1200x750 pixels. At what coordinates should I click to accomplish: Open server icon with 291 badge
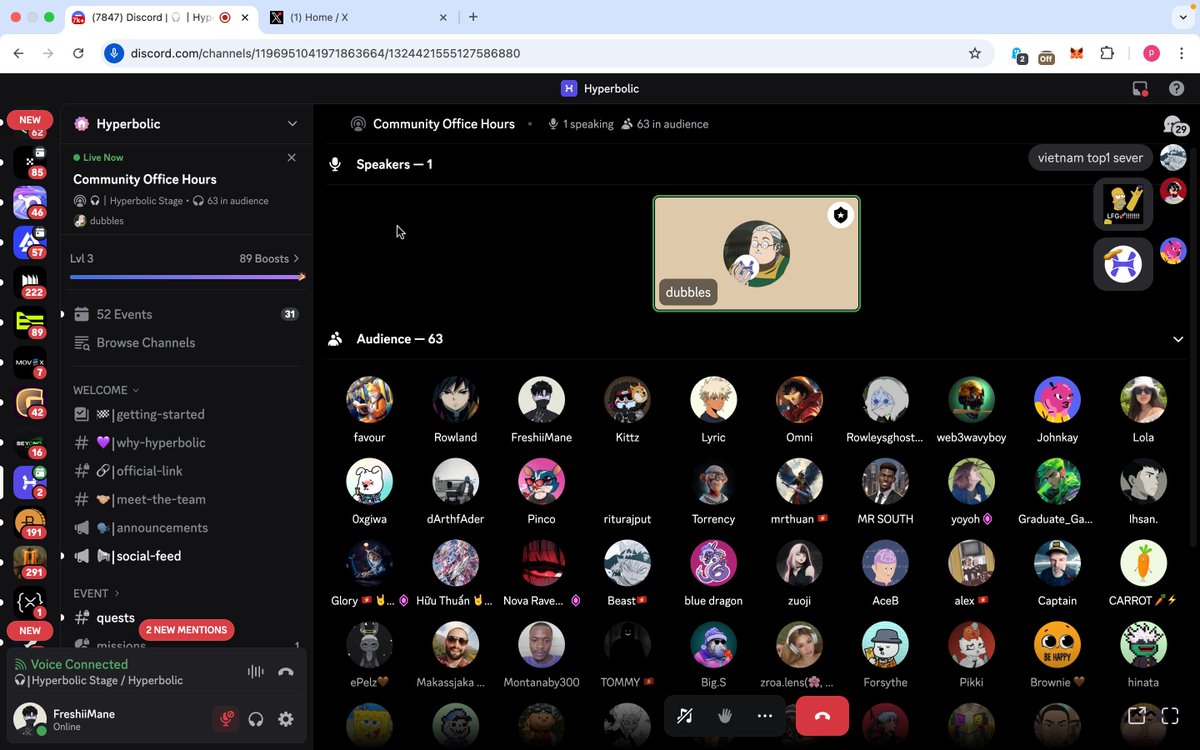point(29,561)
